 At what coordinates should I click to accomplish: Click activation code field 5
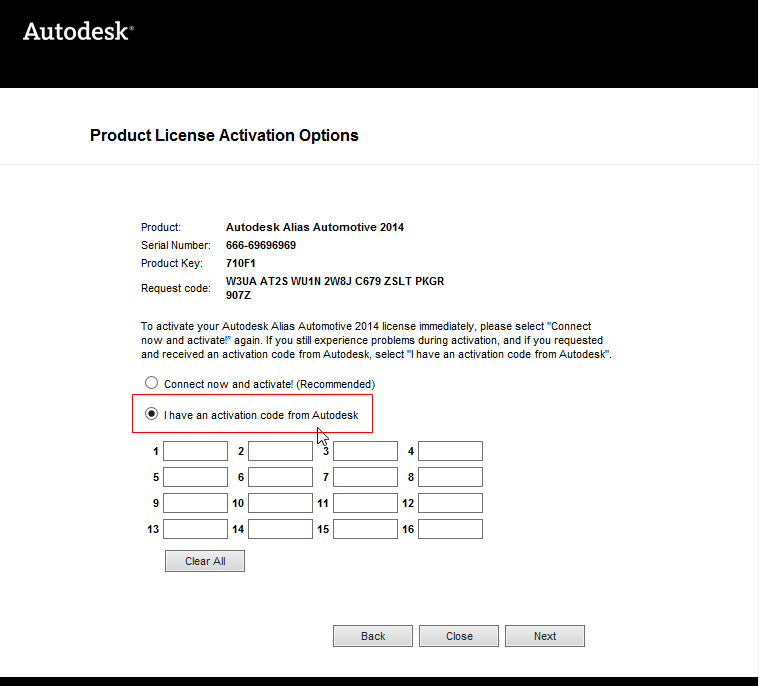(x=196, y=477)
